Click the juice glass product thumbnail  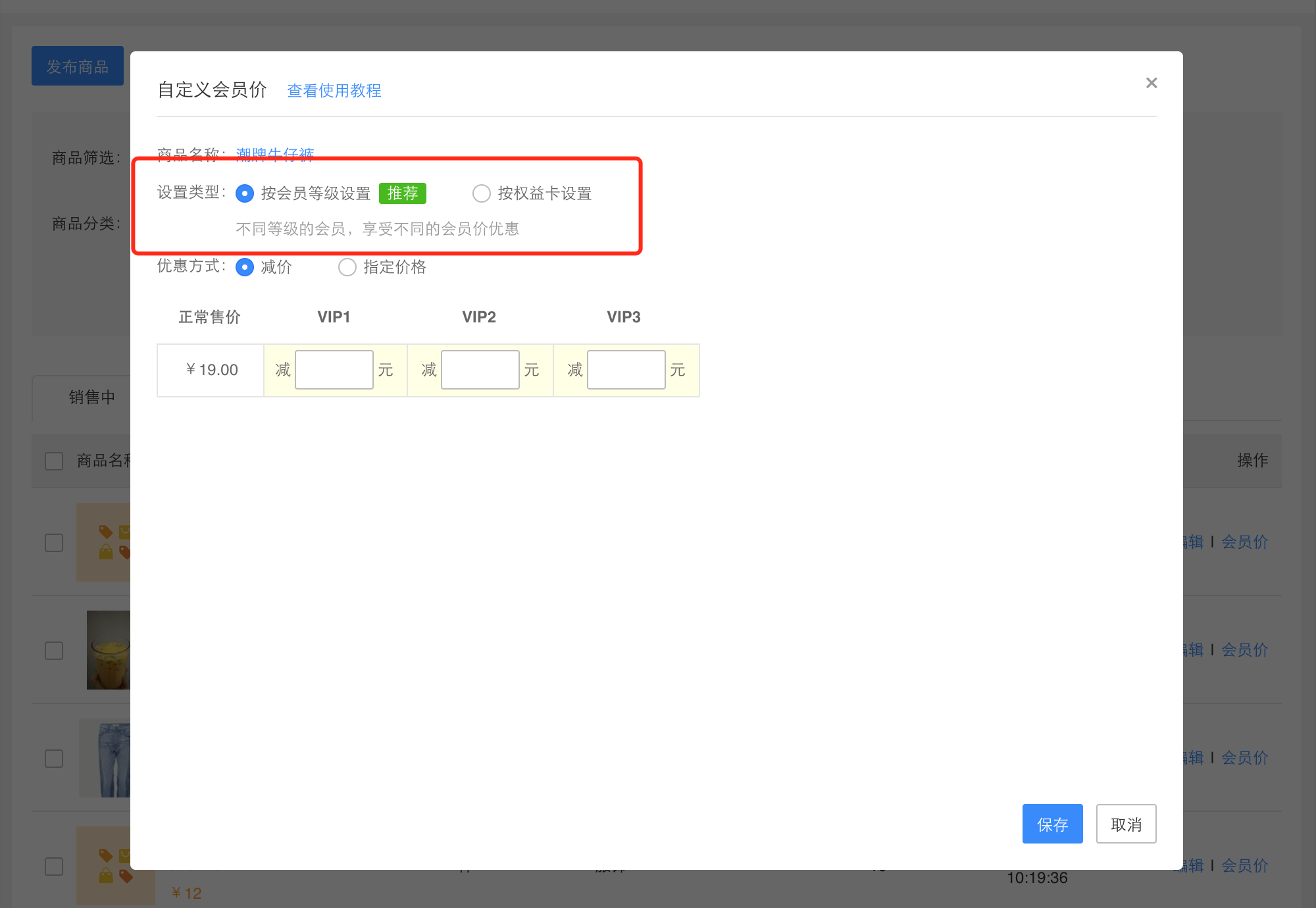coord(109,650)
